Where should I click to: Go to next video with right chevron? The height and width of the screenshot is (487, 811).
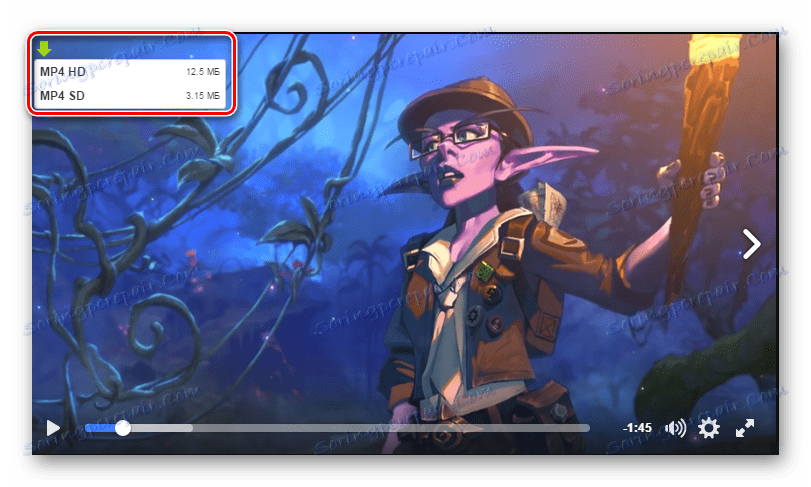751,244
